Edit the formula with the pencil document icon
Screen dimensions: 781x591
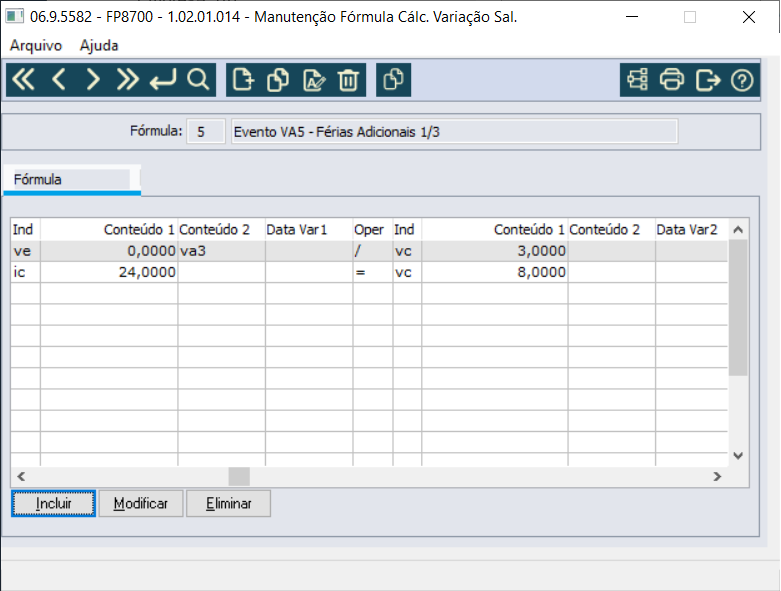(314, 80)
